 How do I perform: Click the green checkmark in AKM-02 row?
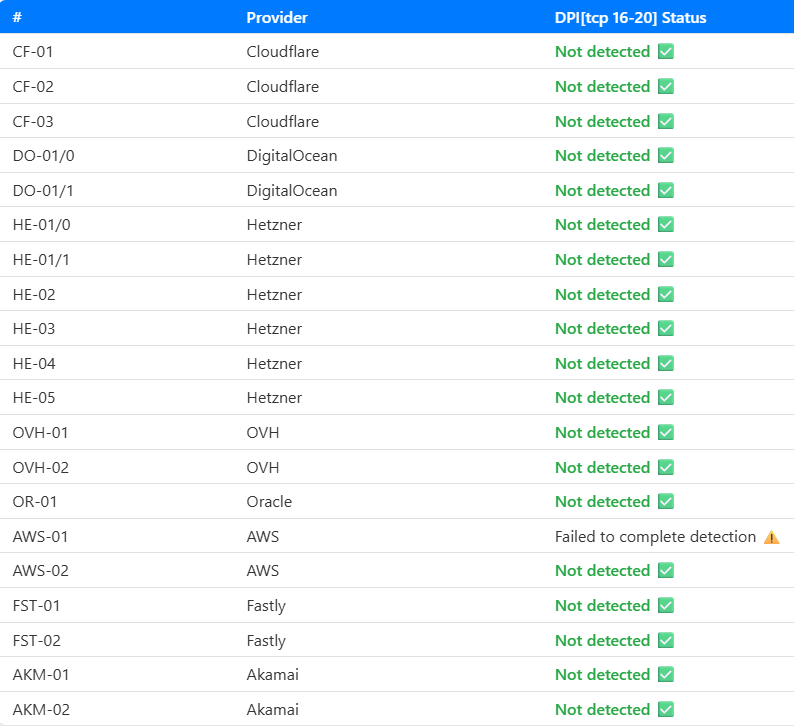point(666,710)
